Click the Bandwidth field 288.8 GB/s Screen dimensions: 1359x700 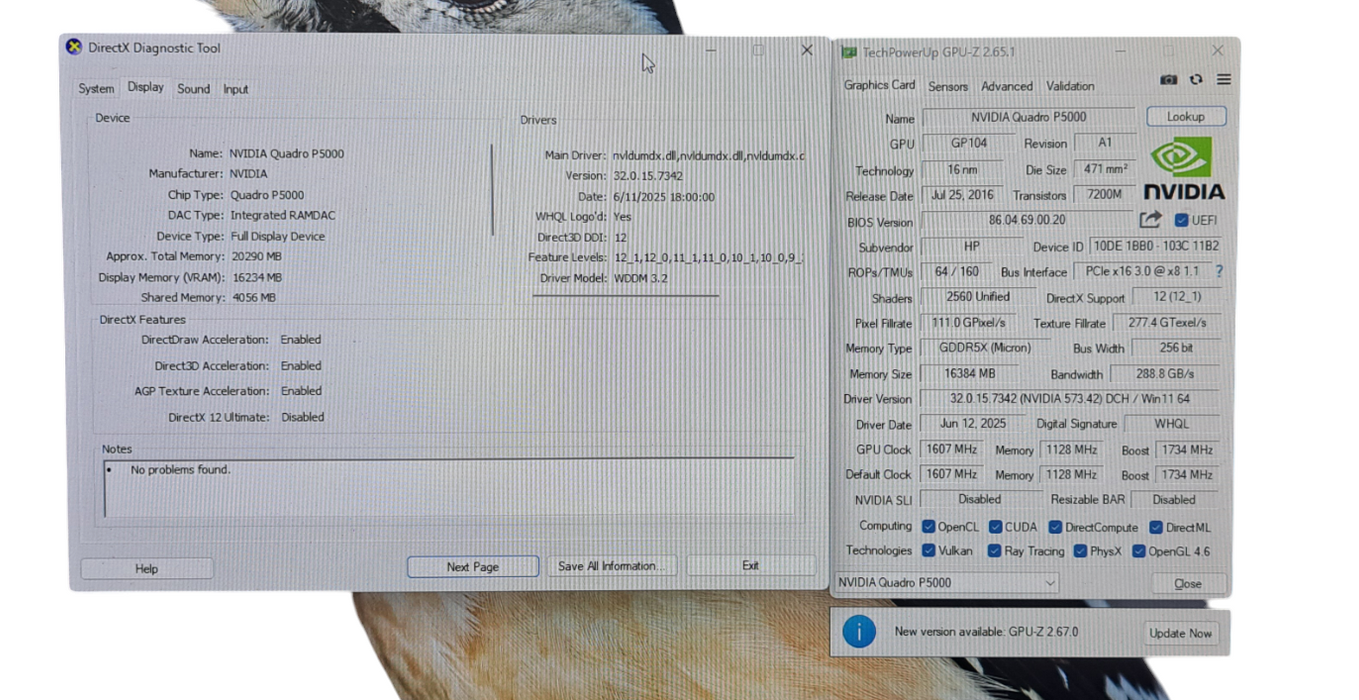pyautogui.click(x=1165, y=374)
